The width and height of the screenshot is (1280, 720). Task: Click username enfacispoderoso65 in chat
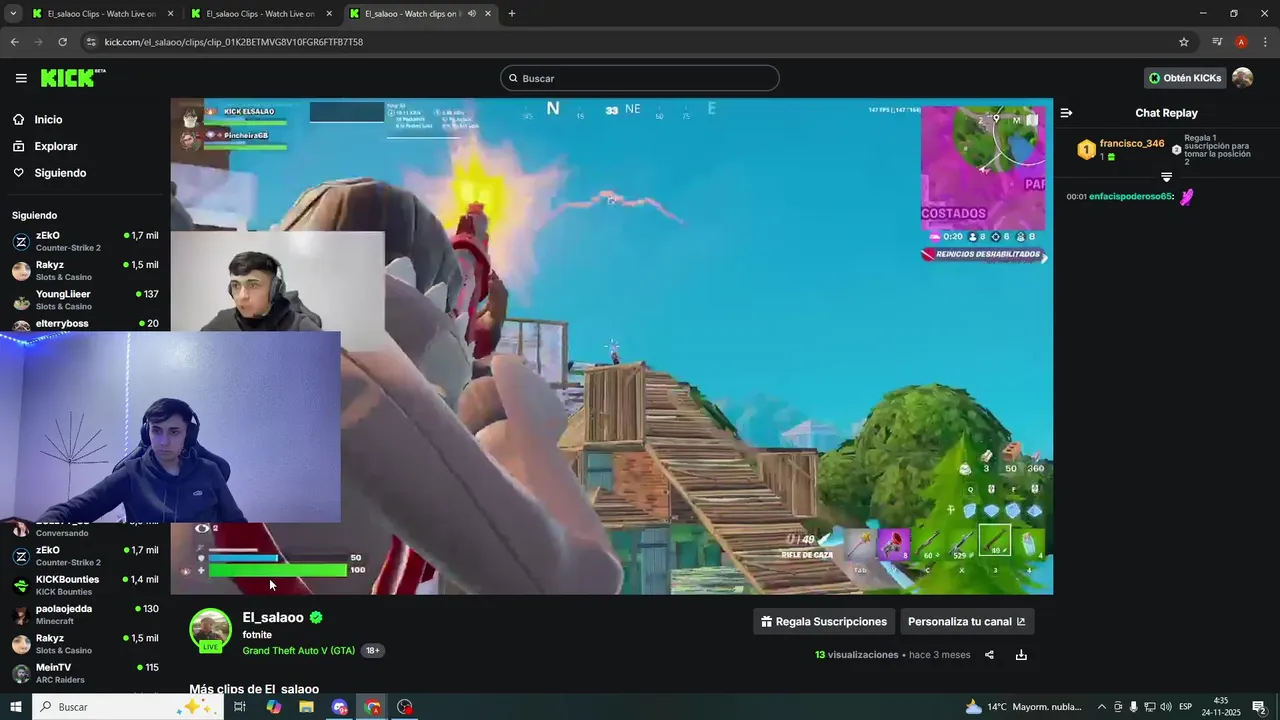coord(1131,197)
